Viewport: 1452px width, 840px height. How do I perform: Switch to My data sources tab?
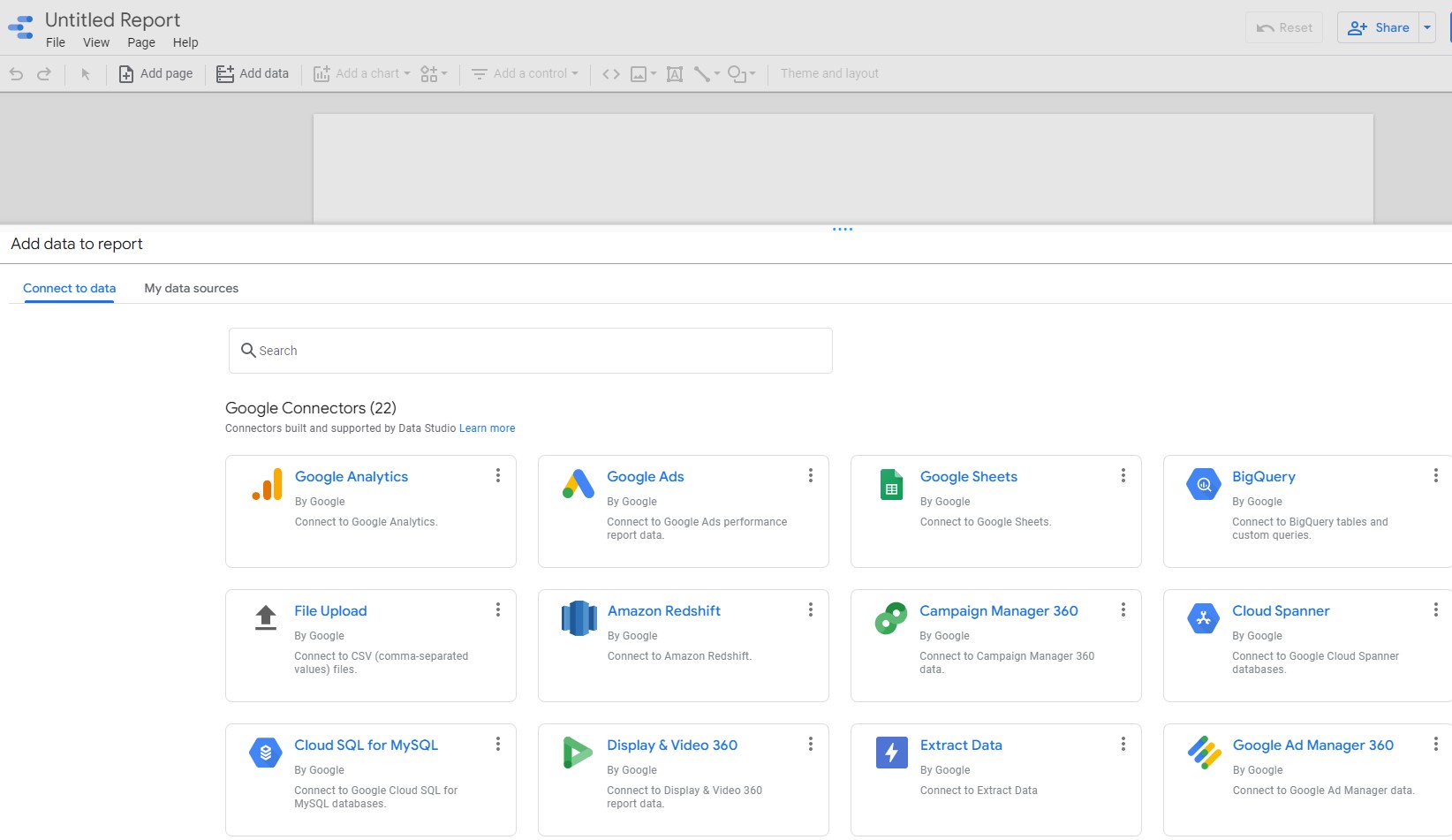click(x=192, y=288)
